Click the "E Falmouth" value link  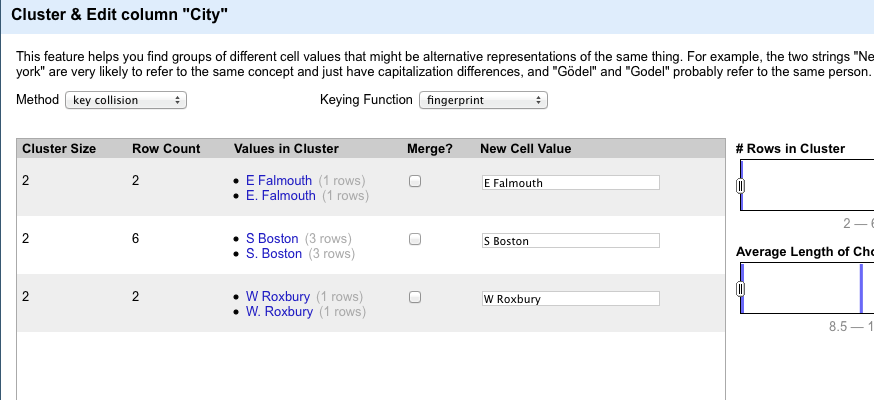[279, 181]
